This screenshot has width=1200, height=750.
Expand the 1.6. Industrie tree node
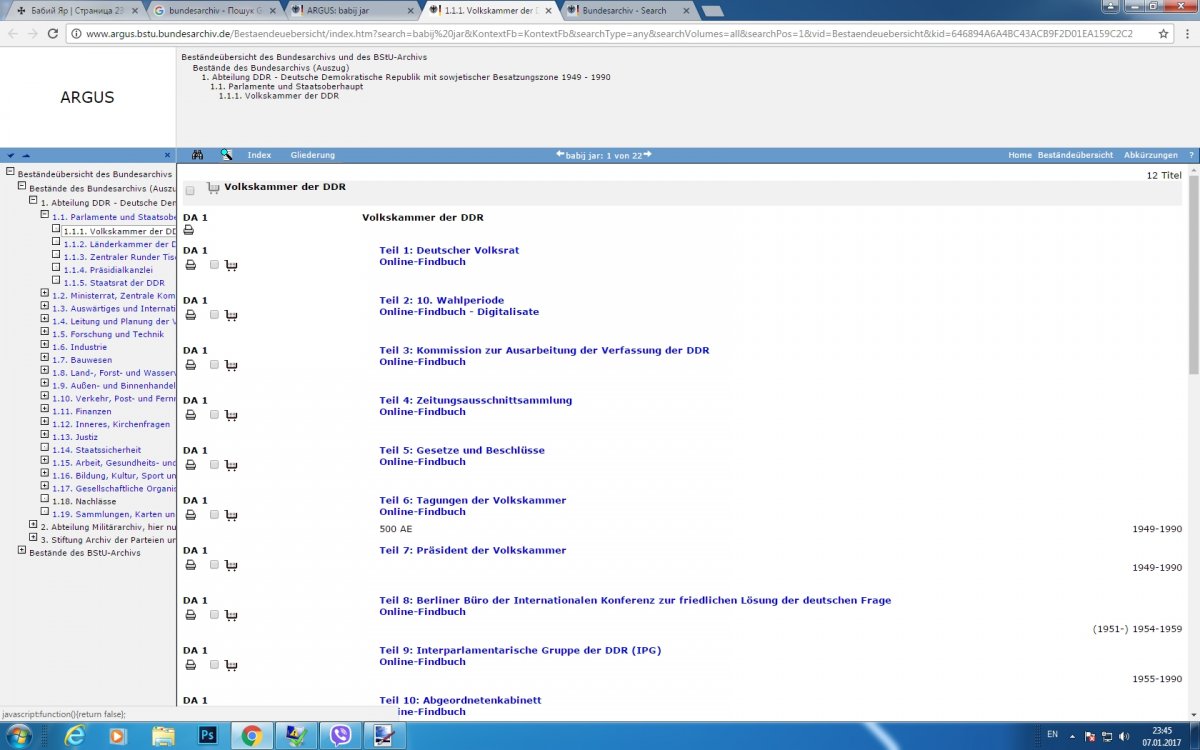point(44,345)
